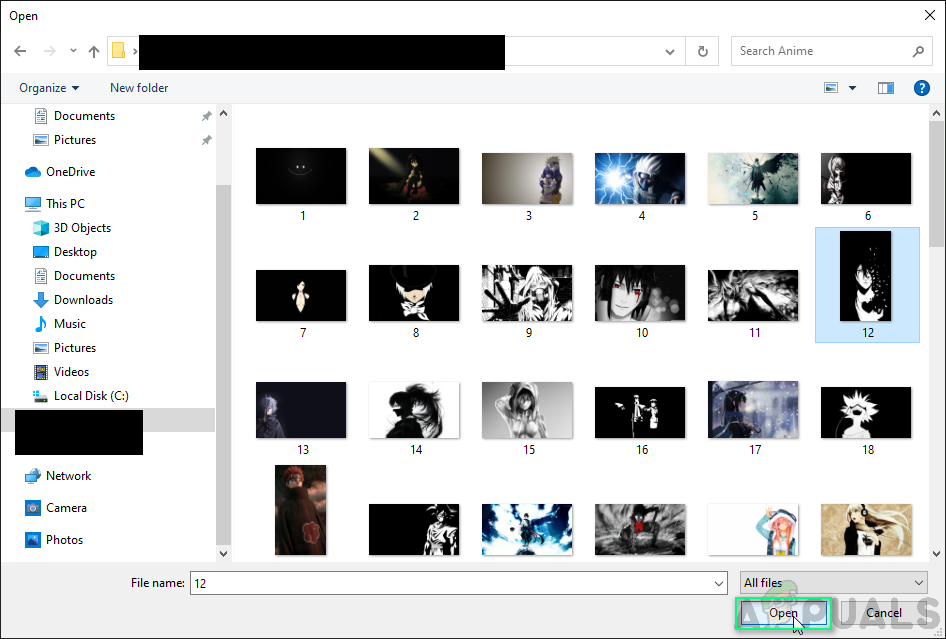Viewport: 946px width, 639px height.
Task: Select image thumbnail 15
Action: click(527, 410)
